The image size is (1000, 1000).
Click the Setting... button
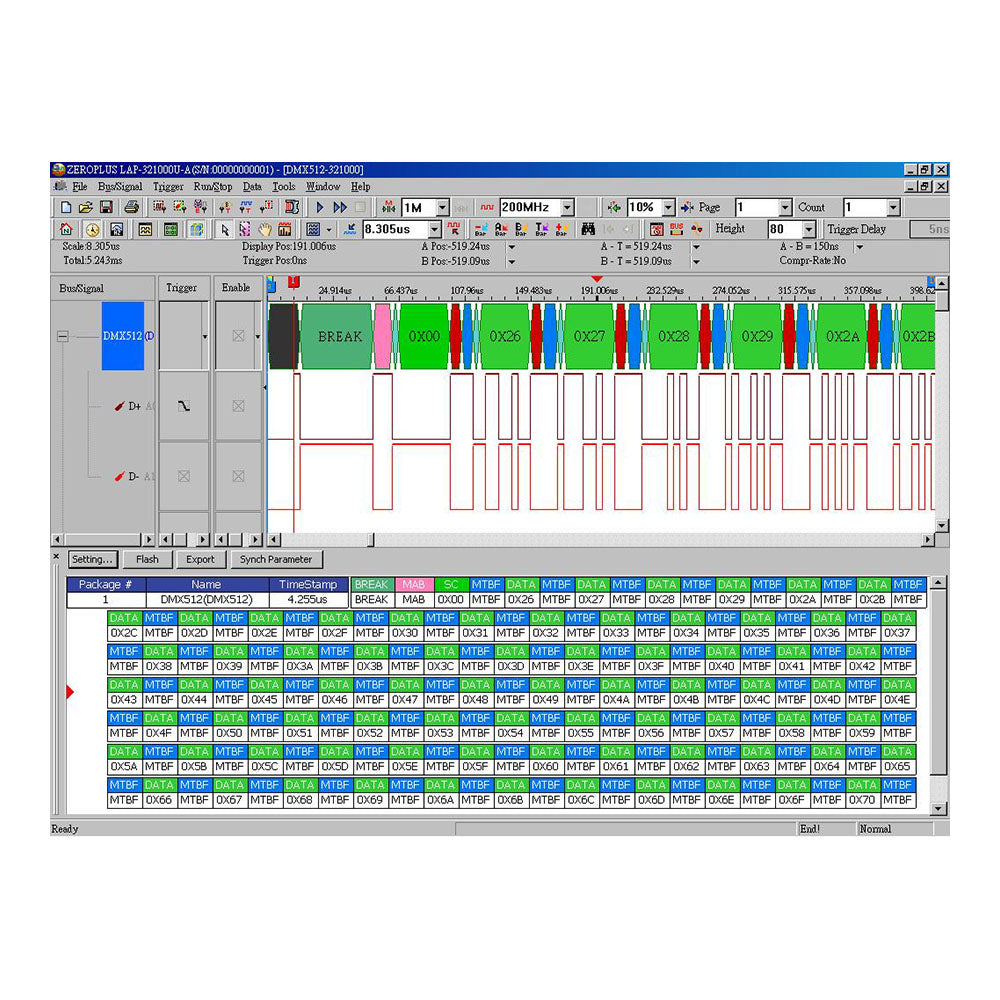click(x=92, y=559)
